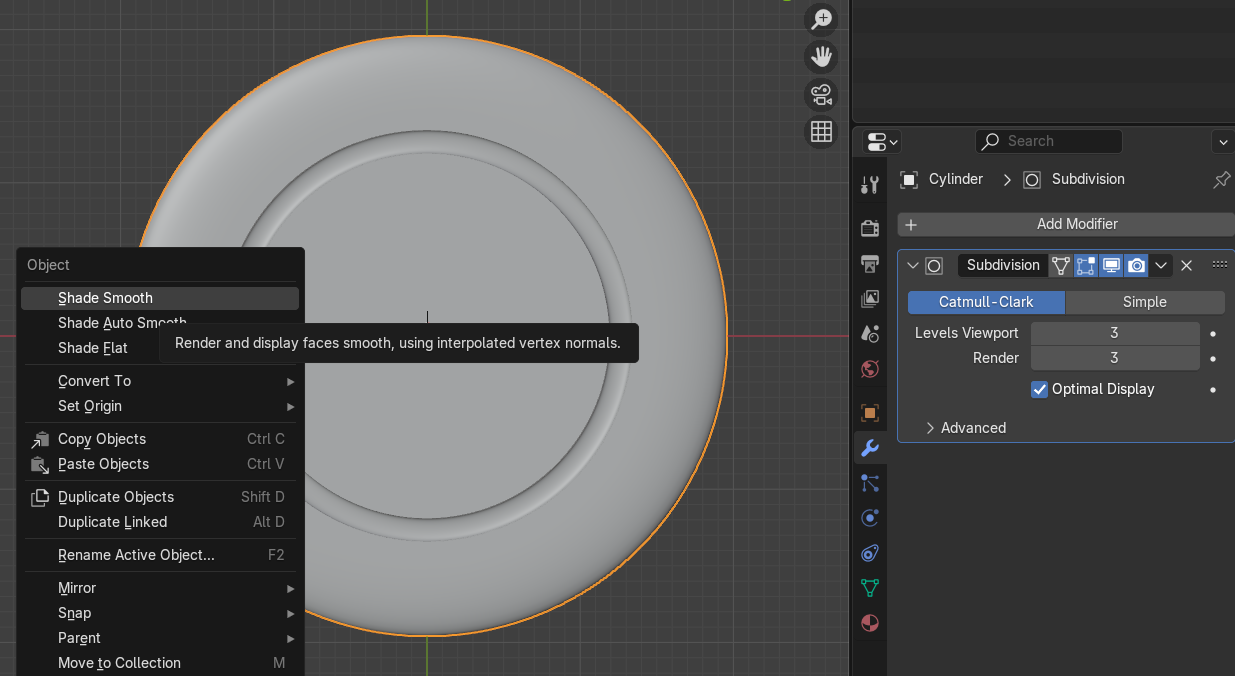Open the Particles properties tab icon
The image size is (1235, 676).
(x=870, y=483)
